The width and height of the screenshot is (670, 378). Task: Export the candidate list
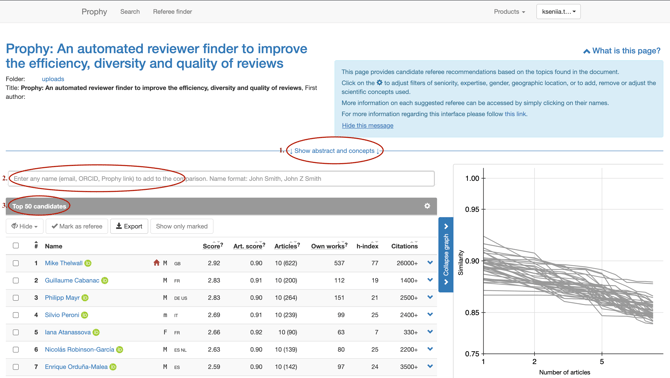(129, 226)
